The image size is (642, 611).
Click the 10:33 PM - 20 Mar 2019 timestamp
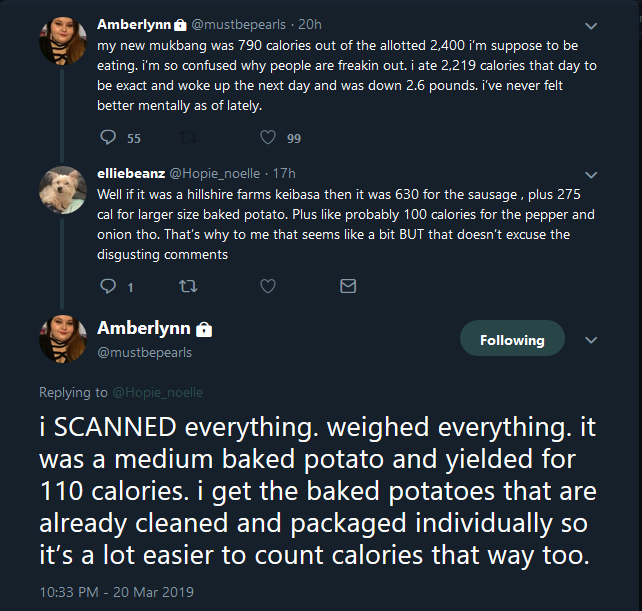pyautogui.click(x=117, y=592)
